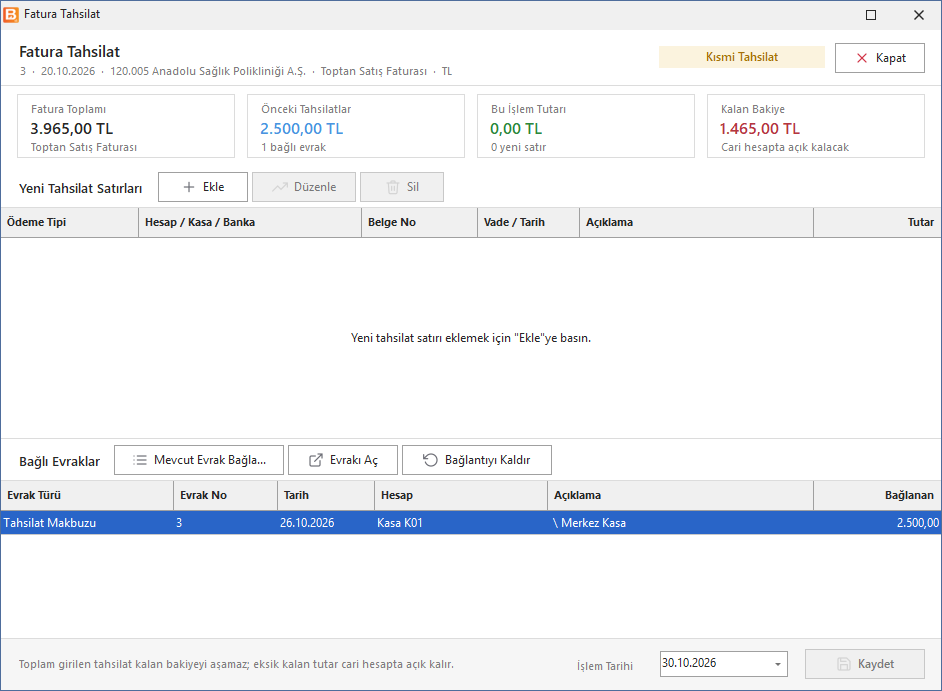Click the Kısmi Tahsilat status badge

tap(742, 57)
